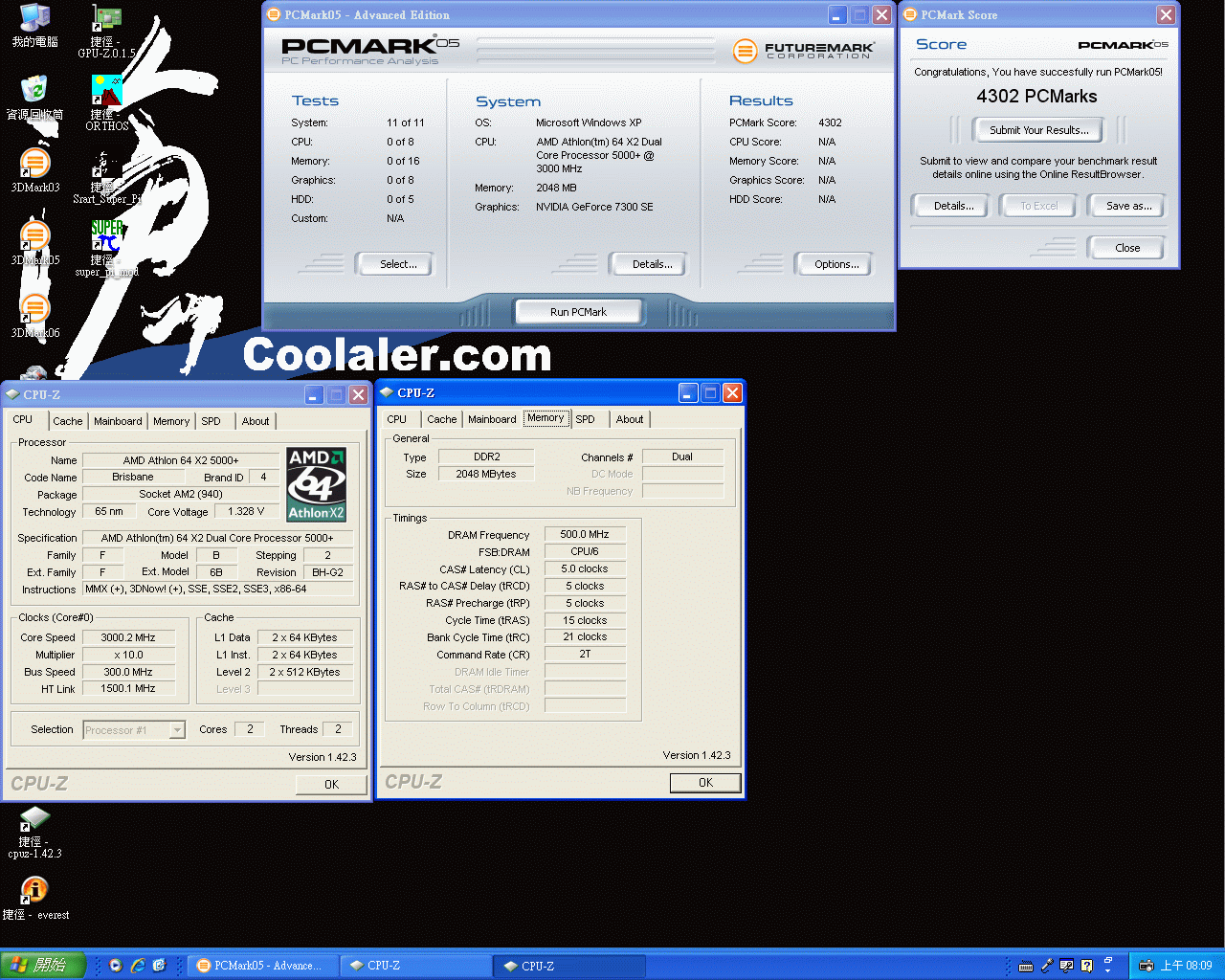Switch to SPD tab in right CPU-Z
The image size is (1225, 980).
coord(586,419)
